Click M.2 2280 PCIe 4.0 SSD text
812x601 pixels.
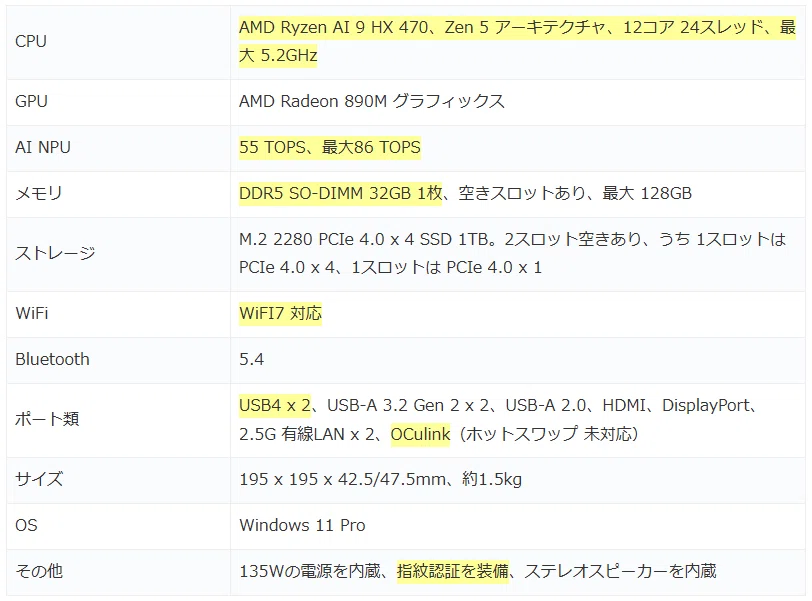pyautogui.click(x=364, y=239)
